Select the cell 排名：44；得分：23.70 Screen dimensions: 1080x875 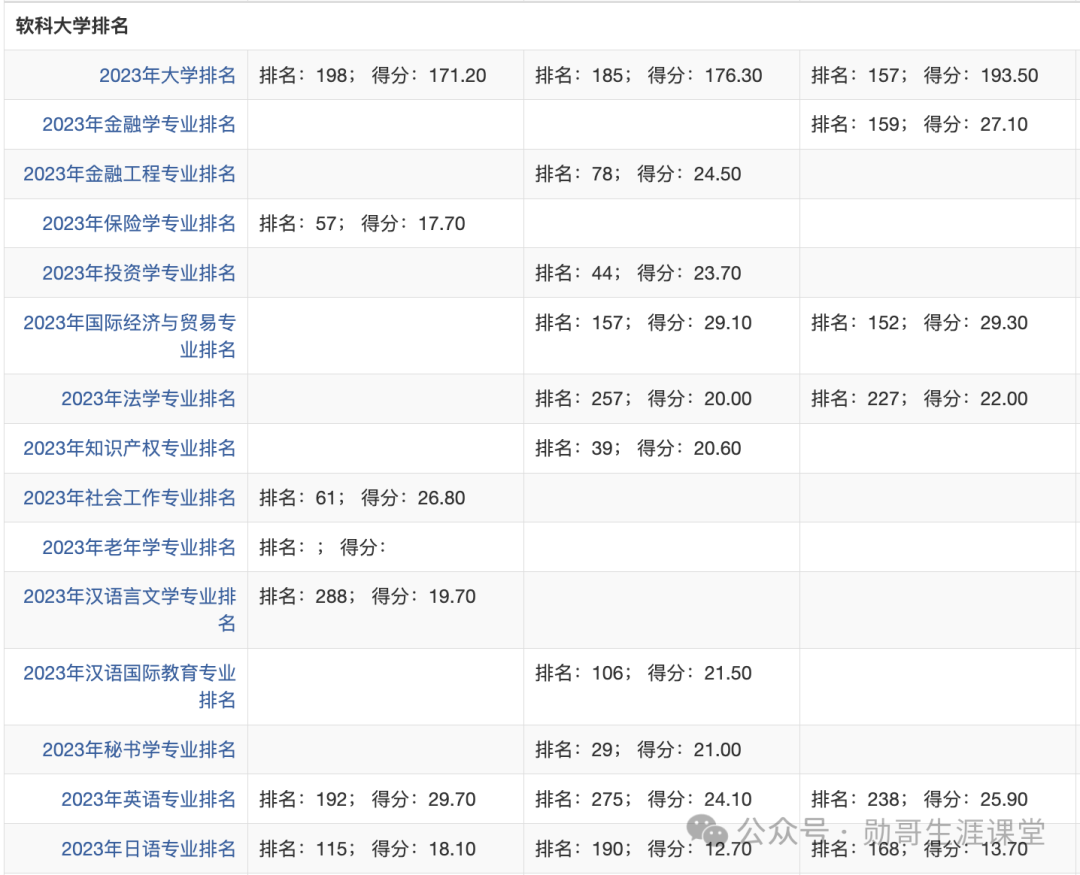[661, 274]
